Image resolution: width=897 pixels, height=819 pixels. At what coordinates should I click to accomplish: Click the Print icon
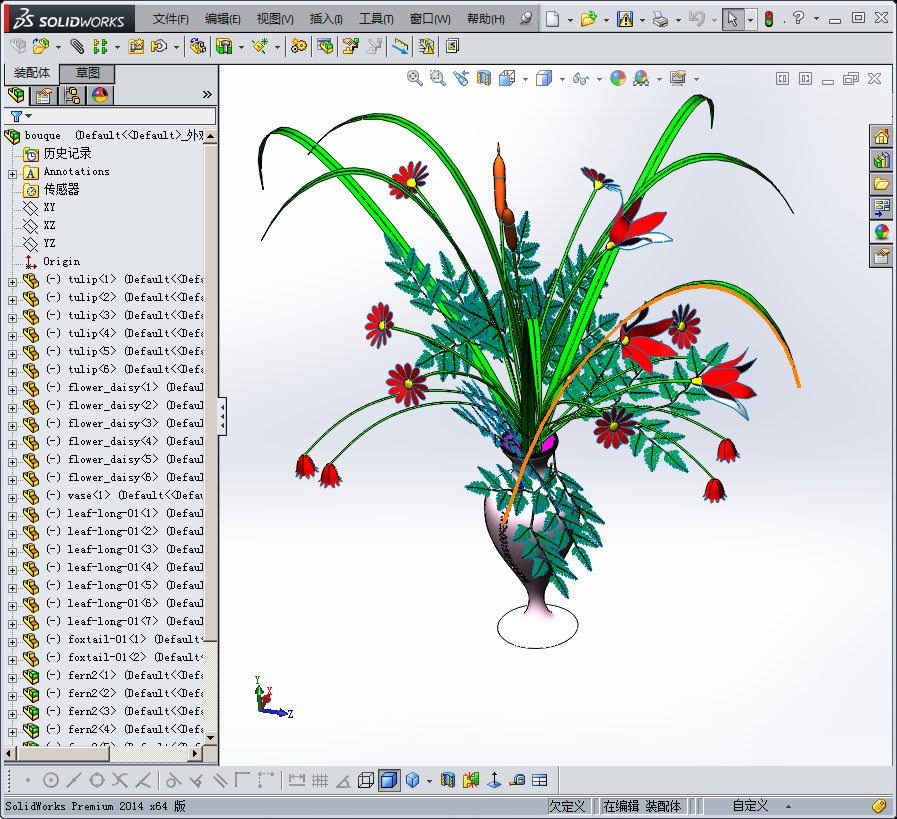[x=660, y=20]
